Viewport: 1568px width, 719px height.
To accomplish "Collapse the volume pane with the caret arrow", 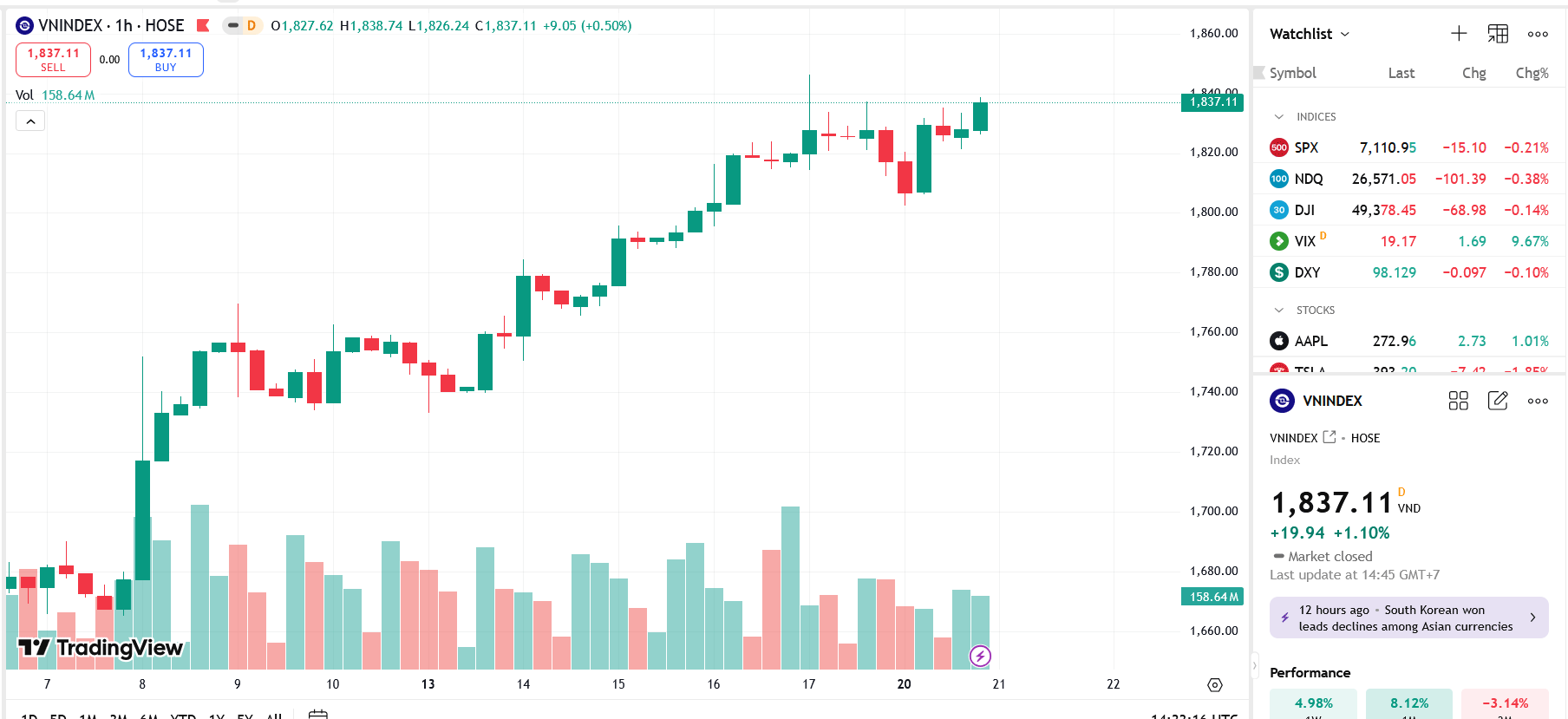I will pos(30,121).
